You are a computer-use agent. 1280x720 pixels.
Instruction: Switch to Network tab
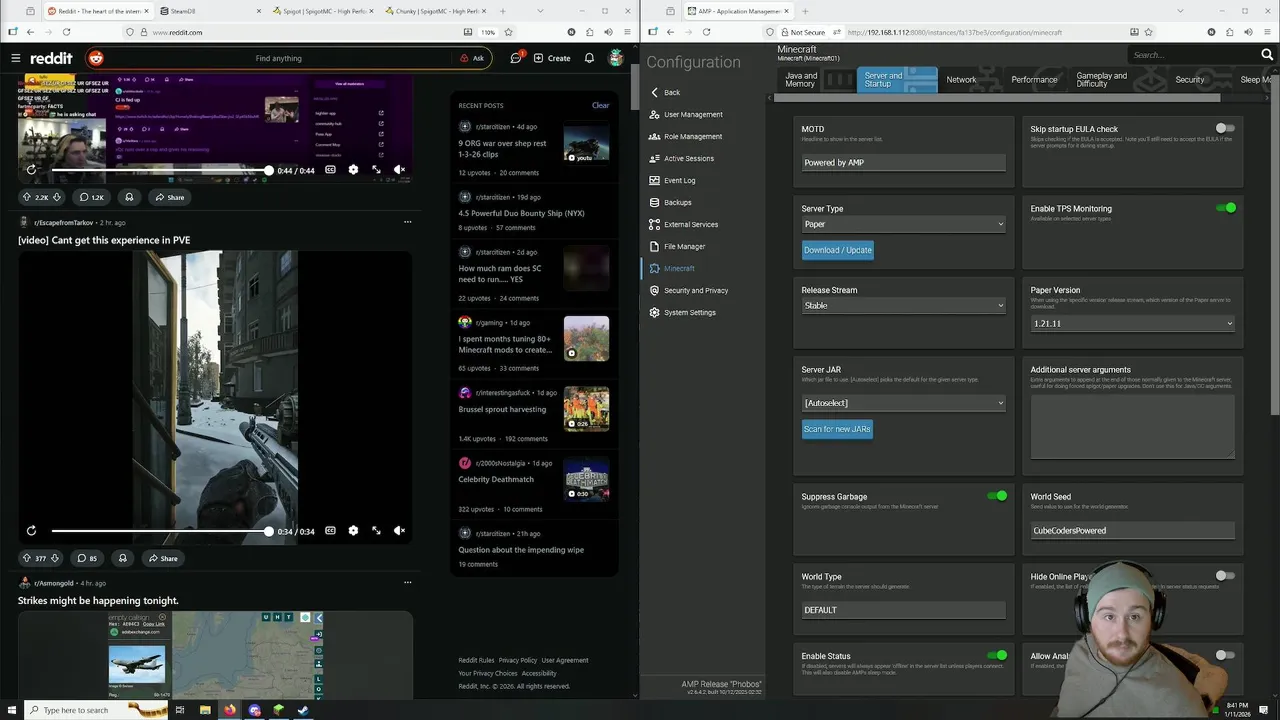[961, 80]
